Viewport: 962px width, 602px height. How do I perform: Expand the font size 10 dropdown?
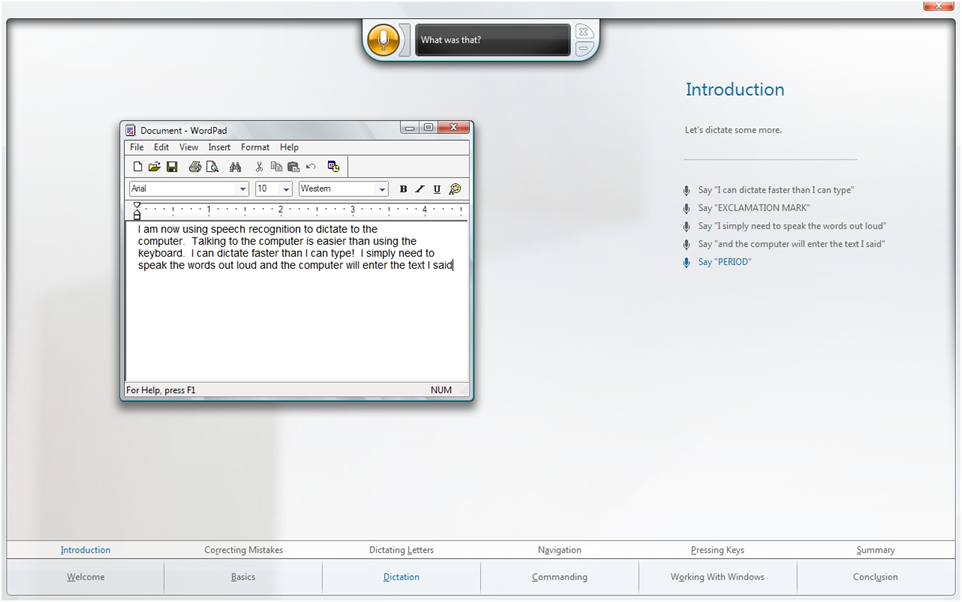coord(286,189)
